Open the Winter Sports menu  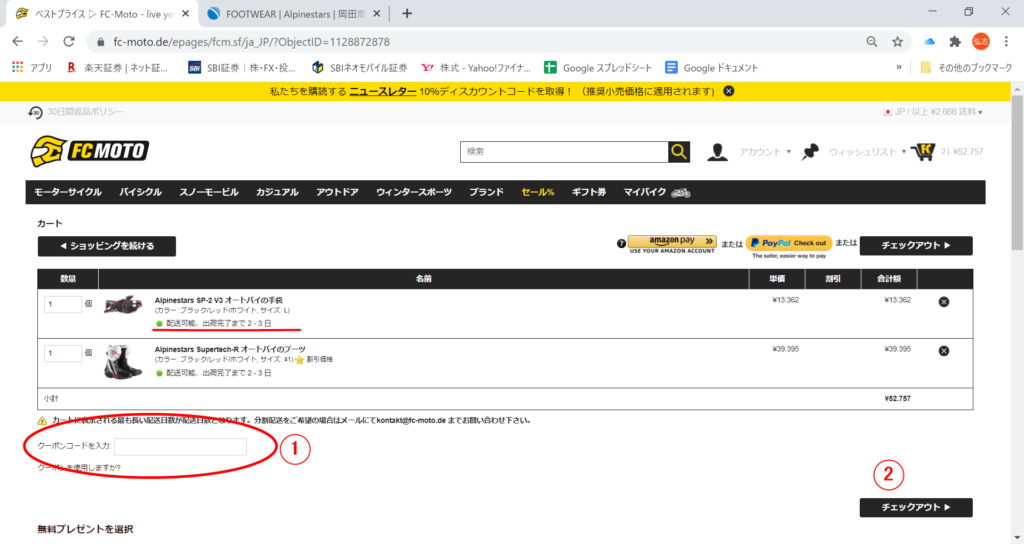(x=414, y=192)
